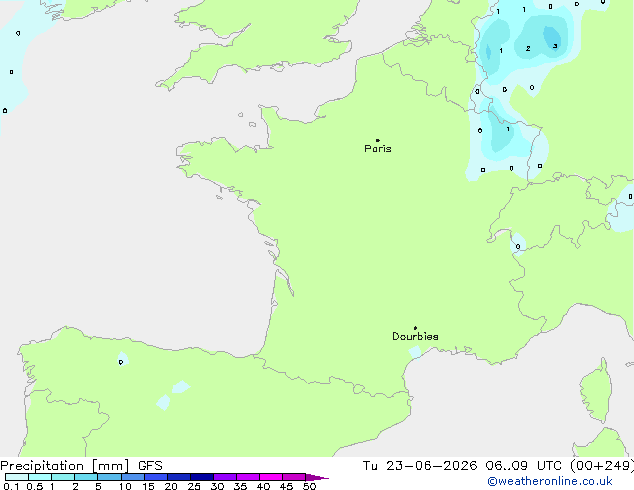
Task: Click the GFS model label
Action: [x=150, y=466]
